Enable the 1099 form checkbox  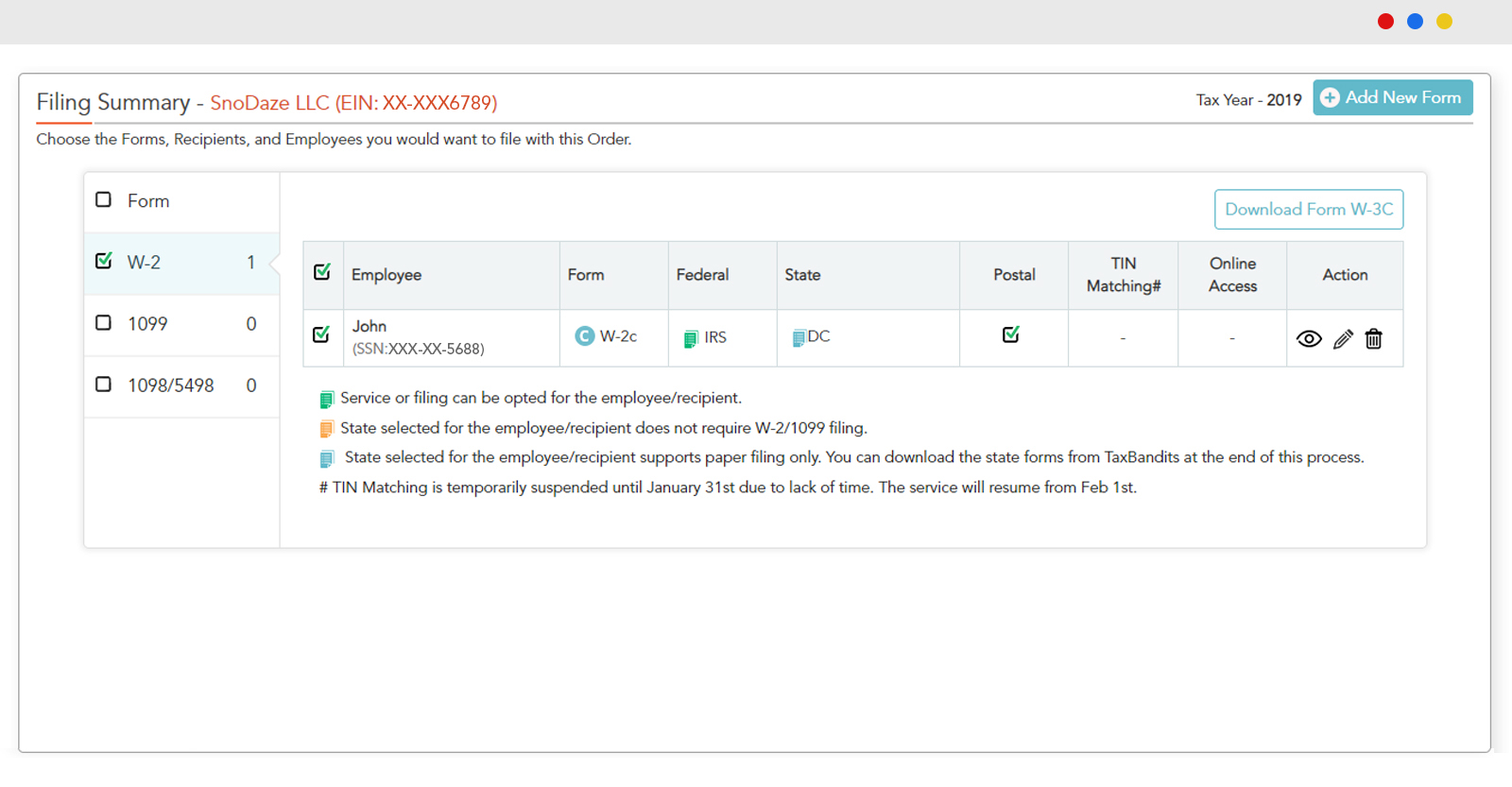pos(104,323)
